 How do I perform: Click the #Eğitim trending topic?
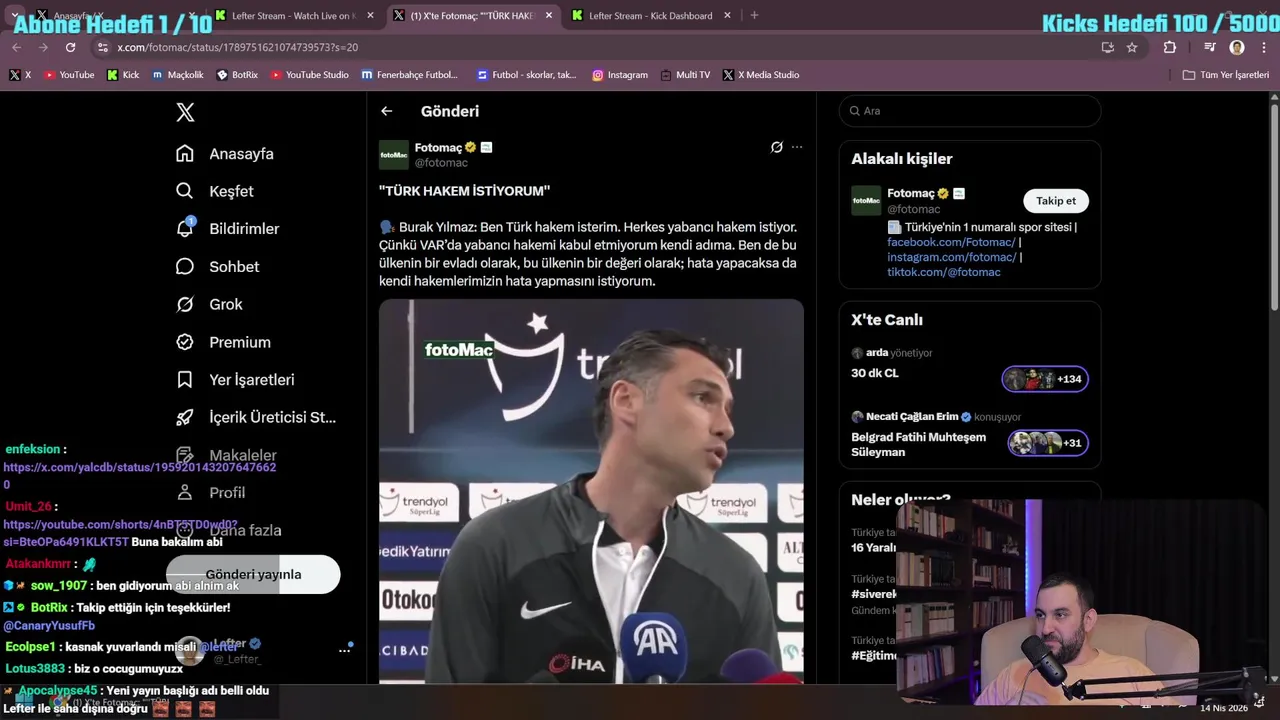pyautogui.click(x=875, y=655)
